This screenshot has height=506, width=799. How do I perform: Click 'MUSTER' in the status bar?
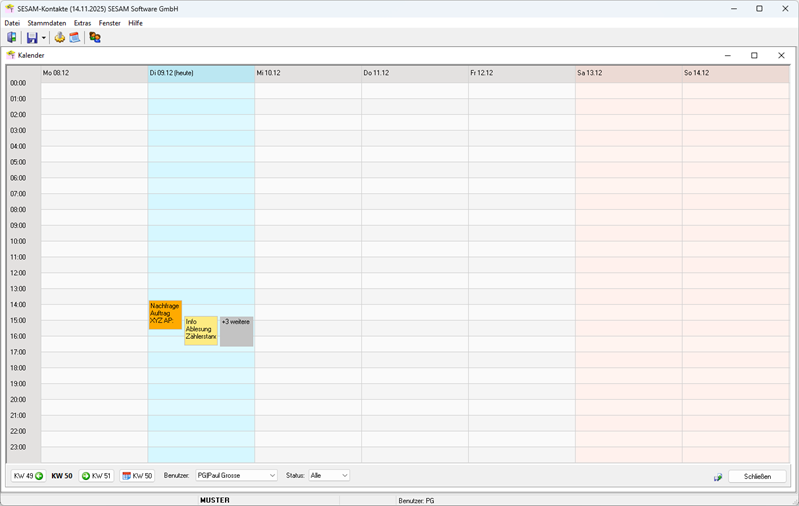coord(215,500)
